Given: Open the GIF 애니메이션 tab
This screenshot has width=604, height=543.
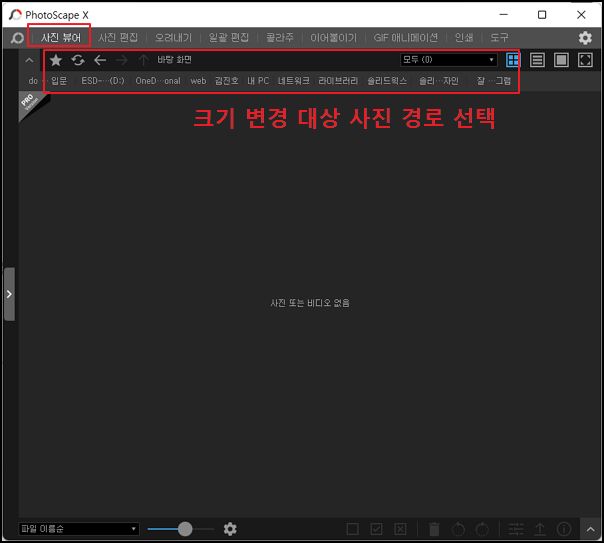Looking at the screenshot, I should click(x=406, y=38).
